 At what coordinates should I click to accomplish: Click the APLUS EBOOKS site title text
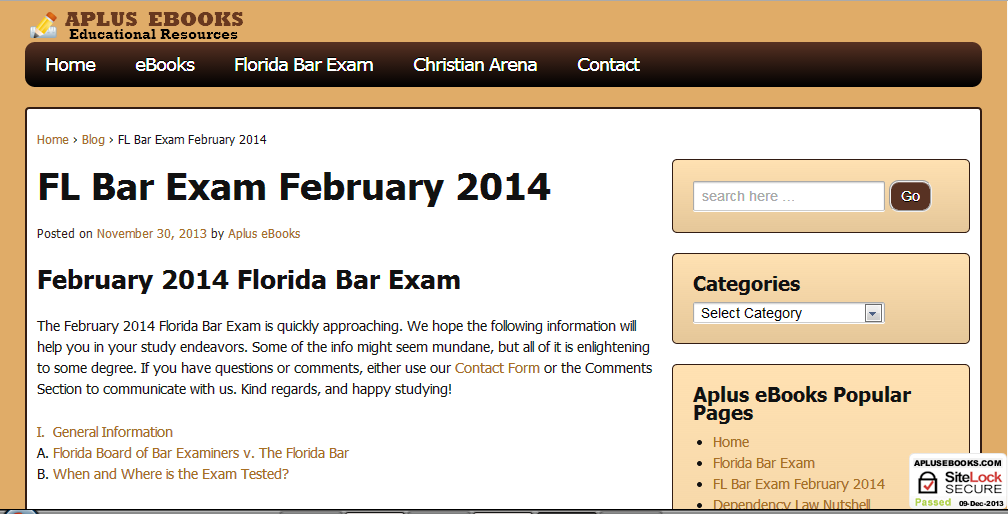154,19
